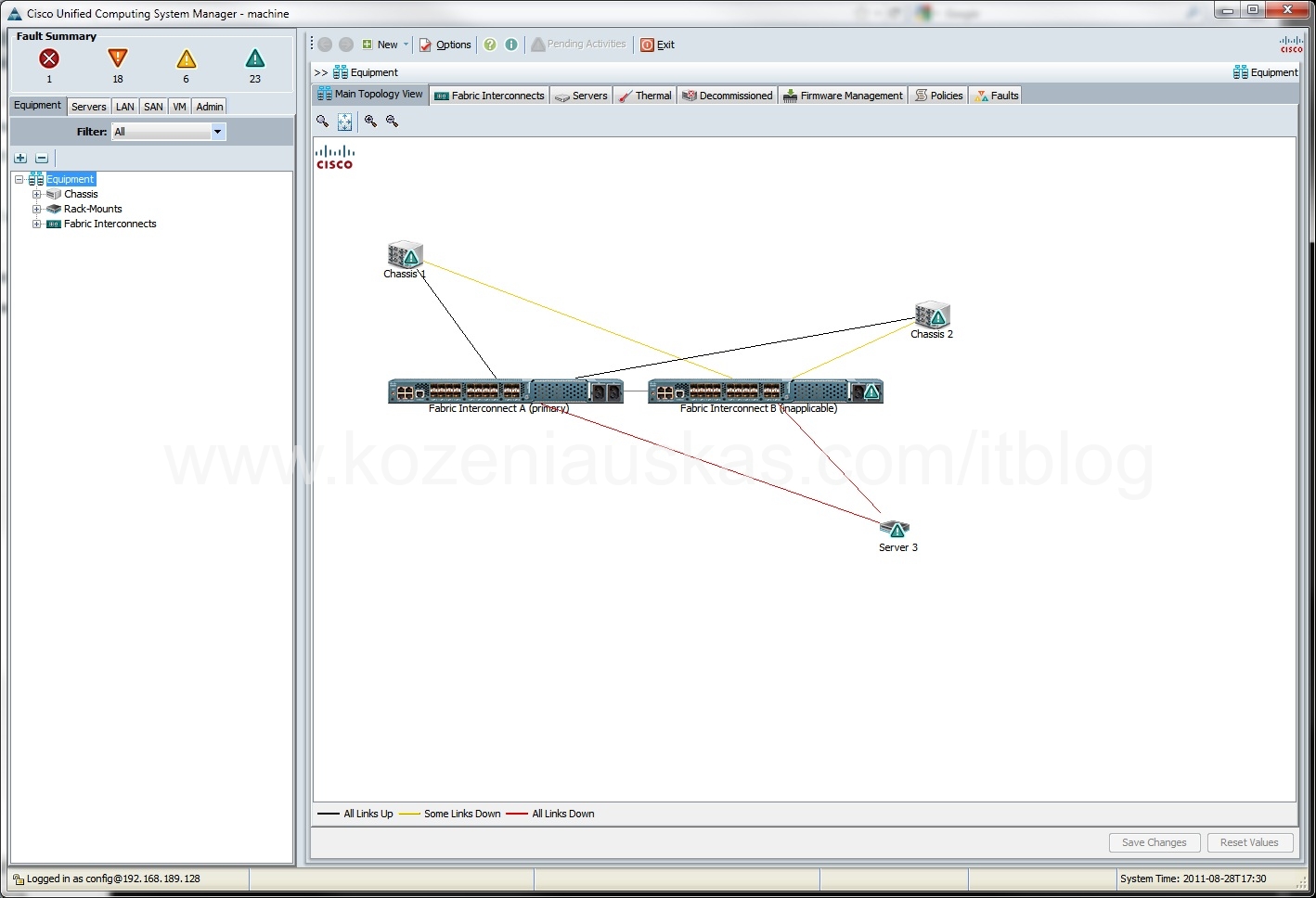1316x898 pixels.
Task: Select Equipment in the tree
Action: click(x=71, y=179)
